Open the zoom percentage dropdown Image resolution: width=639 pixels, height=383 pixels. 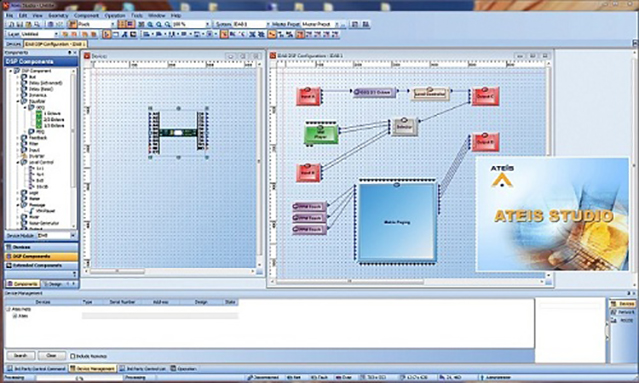click(207, 24)
